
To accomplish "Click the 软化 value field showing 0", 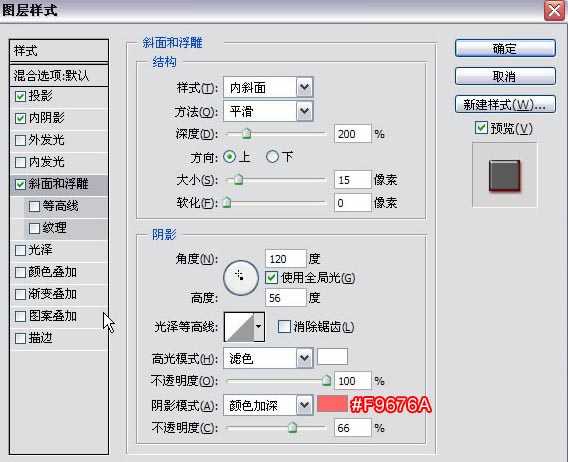I will (x=353, y=203).
